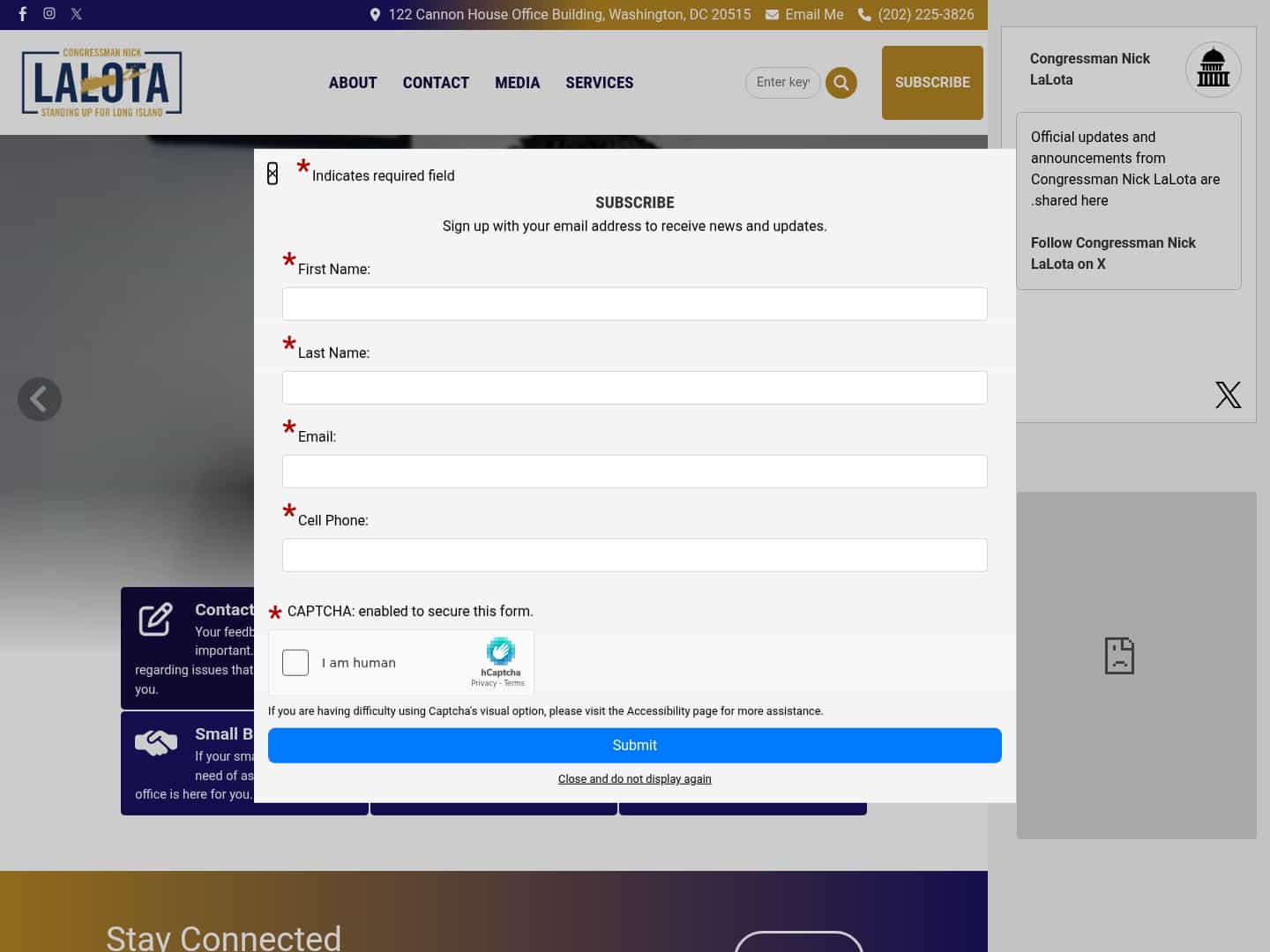The width and height of the screenshot is (1270, 952).
Task: Click the broken-page icon in gray panel
Action: click(x=1119, y=656)
